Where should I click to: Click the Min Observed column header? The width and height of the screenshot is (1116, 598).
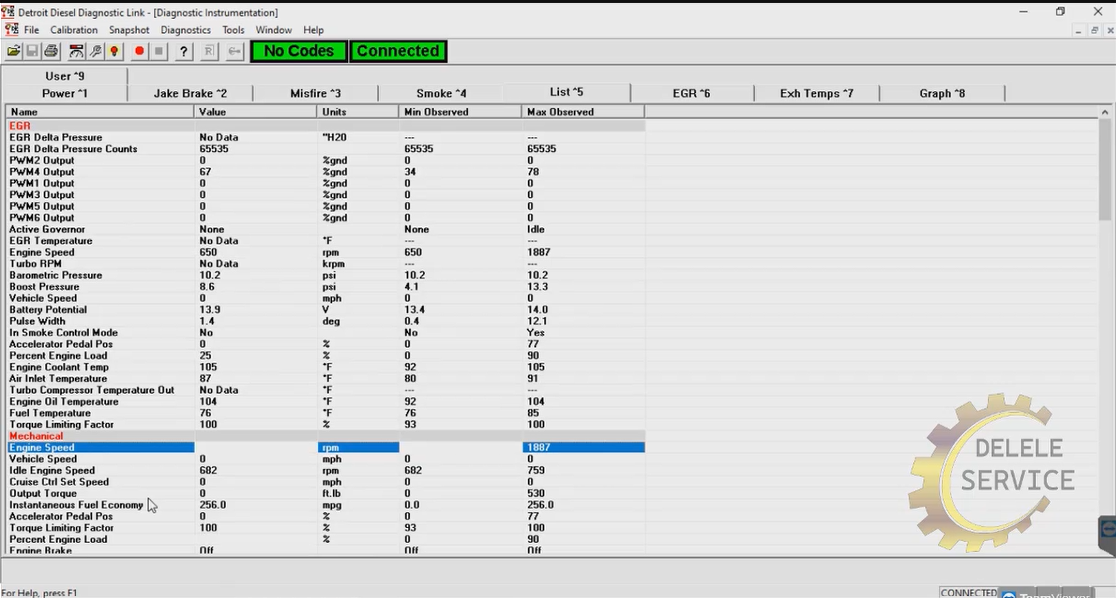pyautogui.click(x=460, y=112)
